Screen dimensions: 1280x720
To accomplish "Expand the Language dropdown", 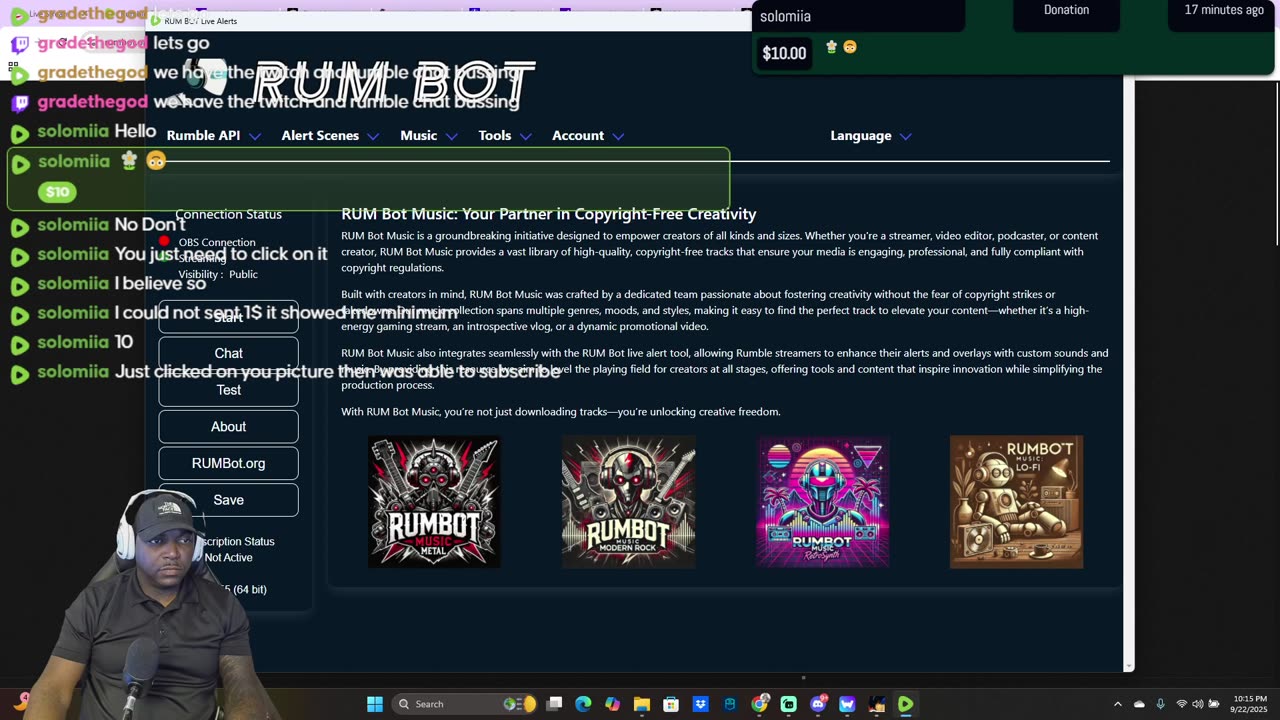I will pos(871,136).
